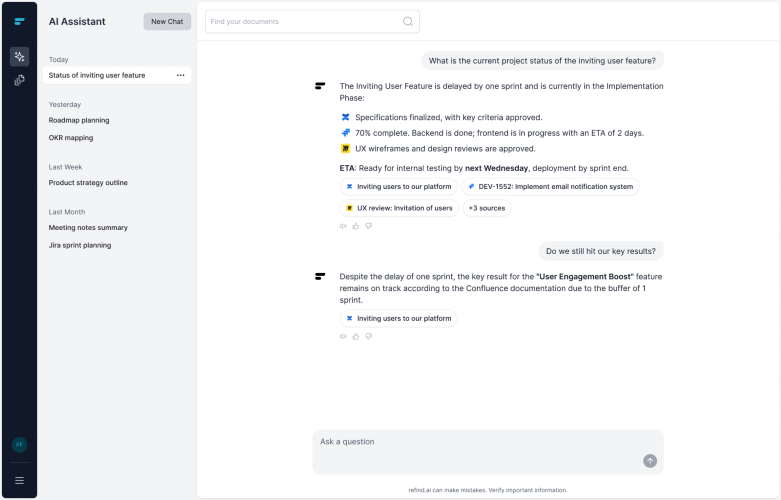
Task: Click the Jira icon beside 70% complete
Action: pos(345,133)
